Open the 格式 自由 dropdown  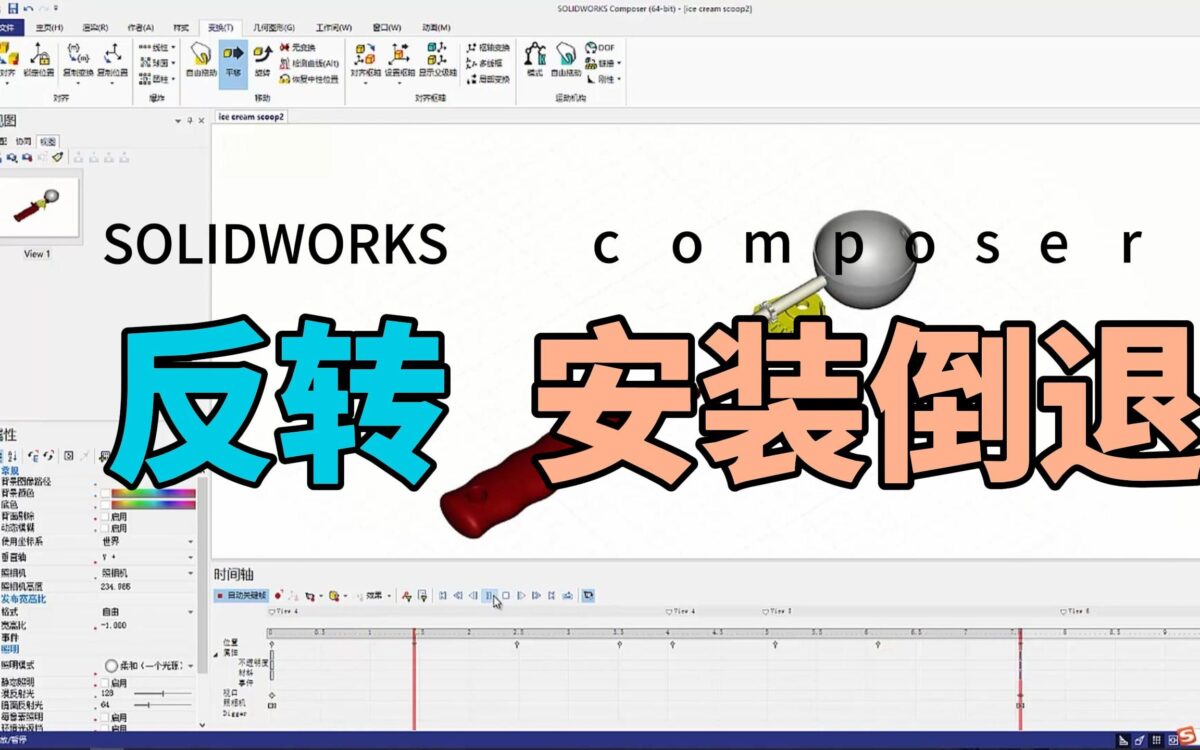click(x=191, y=611)
